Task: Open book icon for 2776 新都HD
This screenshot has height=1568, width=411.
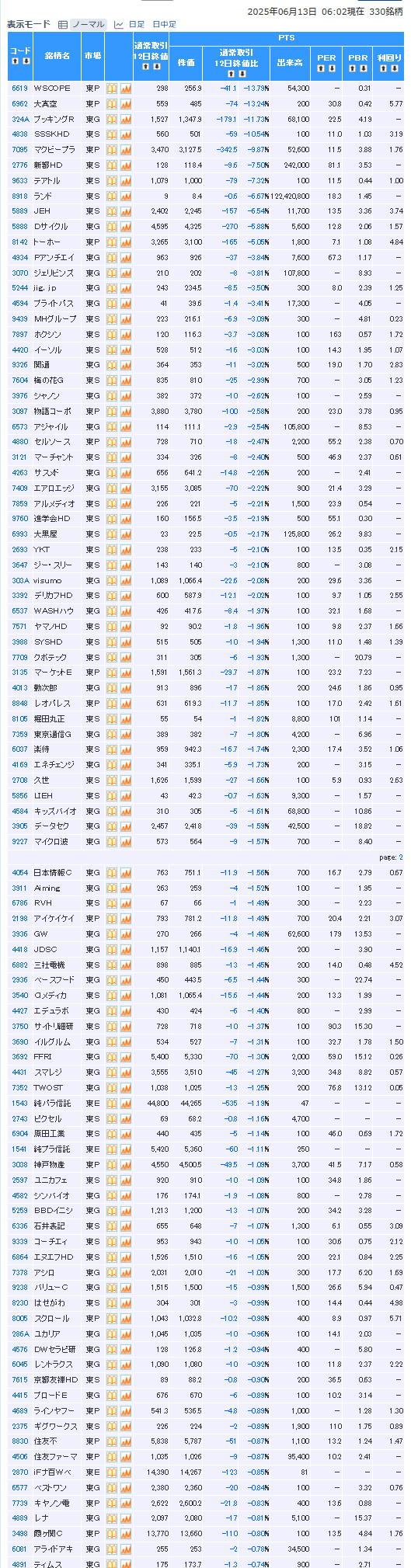Action: 111,165
